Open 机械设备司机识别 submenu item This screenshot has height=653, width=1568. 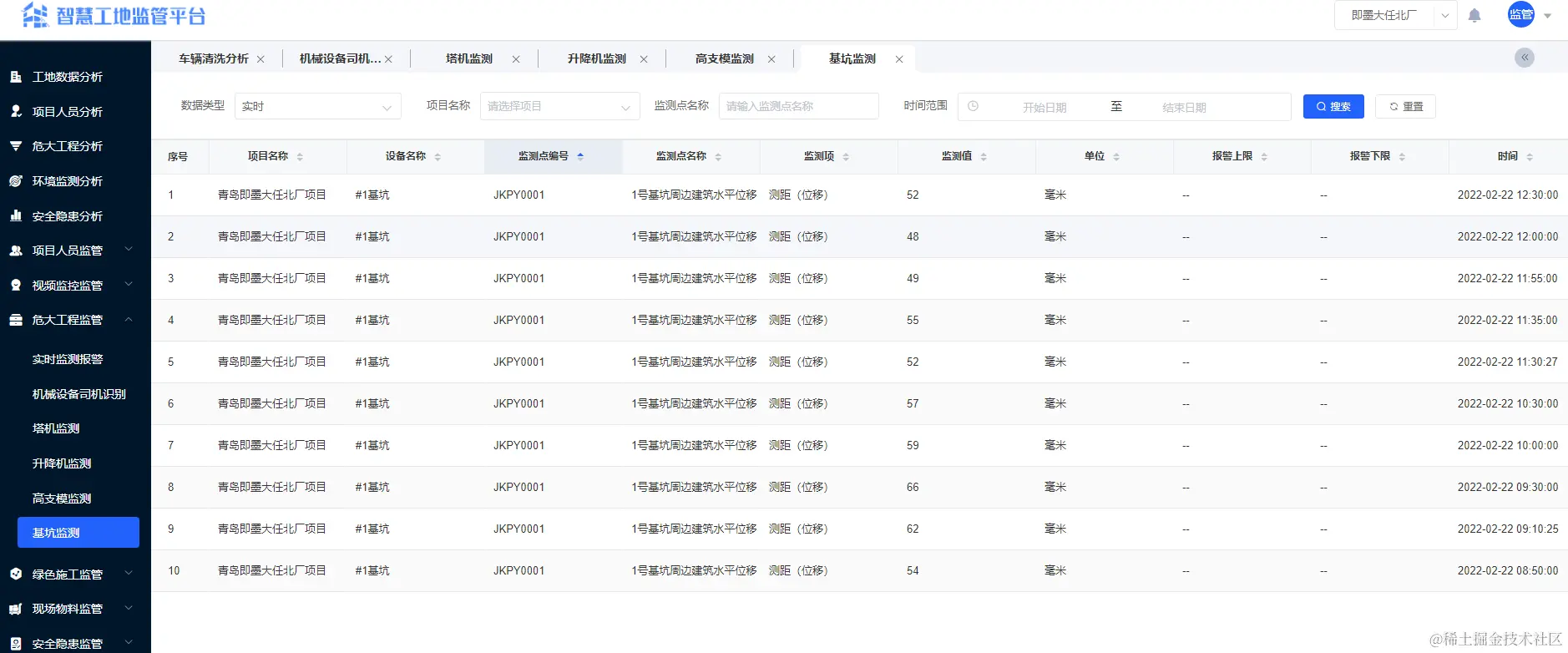coord(79,394)
